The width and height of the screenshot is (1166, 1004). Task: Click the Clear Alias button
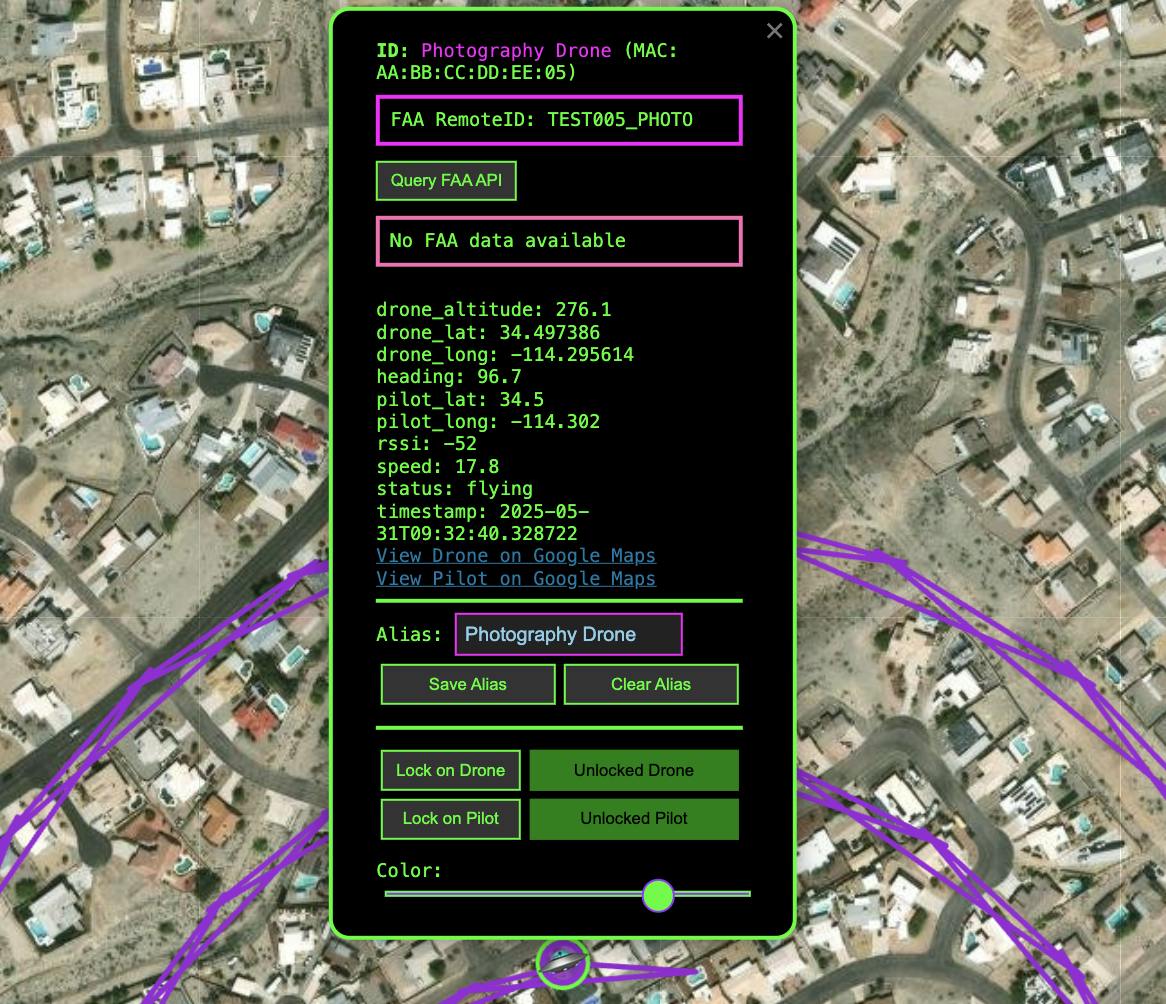click(651, 685)
